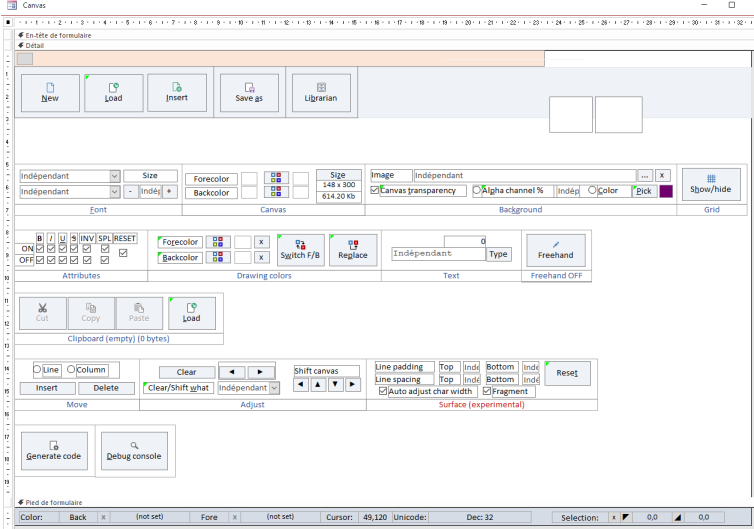Screen dimensions: 754x529
Task: Toggle the Fragment checkbox
Action: pyautogui.click(x=487, y=391)
